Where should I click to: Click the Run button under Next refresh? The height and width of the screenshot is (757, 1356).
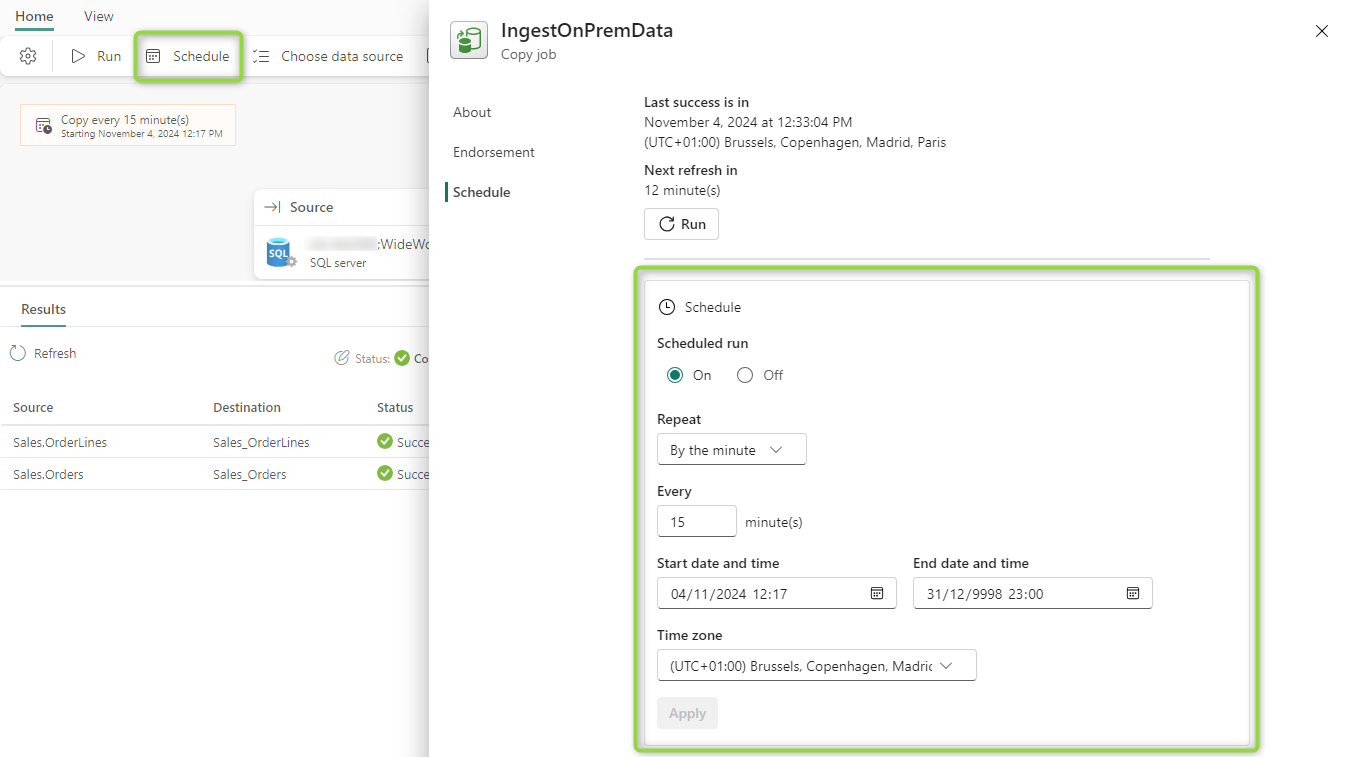pos(681,224)
